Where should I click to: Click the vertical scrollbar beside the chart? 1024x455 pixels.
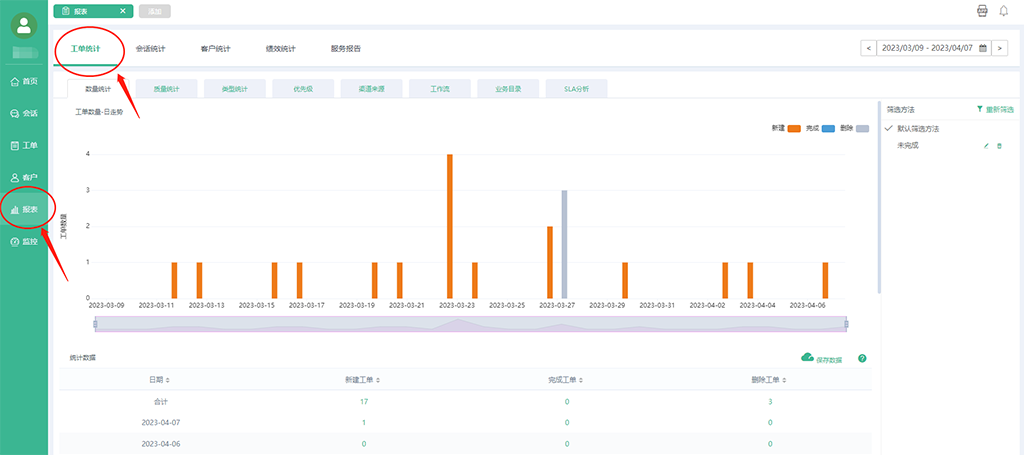tap(879, 196)
